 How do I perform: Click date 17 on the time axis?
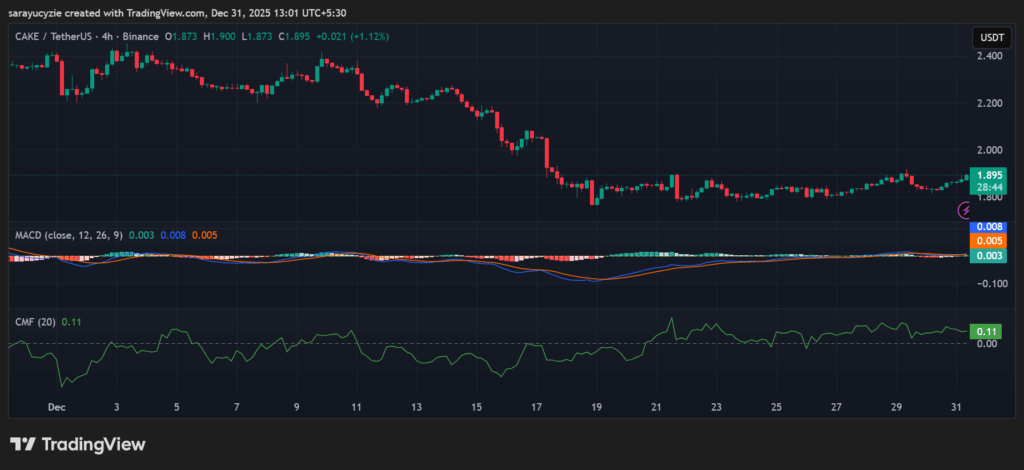coord(536,408)
